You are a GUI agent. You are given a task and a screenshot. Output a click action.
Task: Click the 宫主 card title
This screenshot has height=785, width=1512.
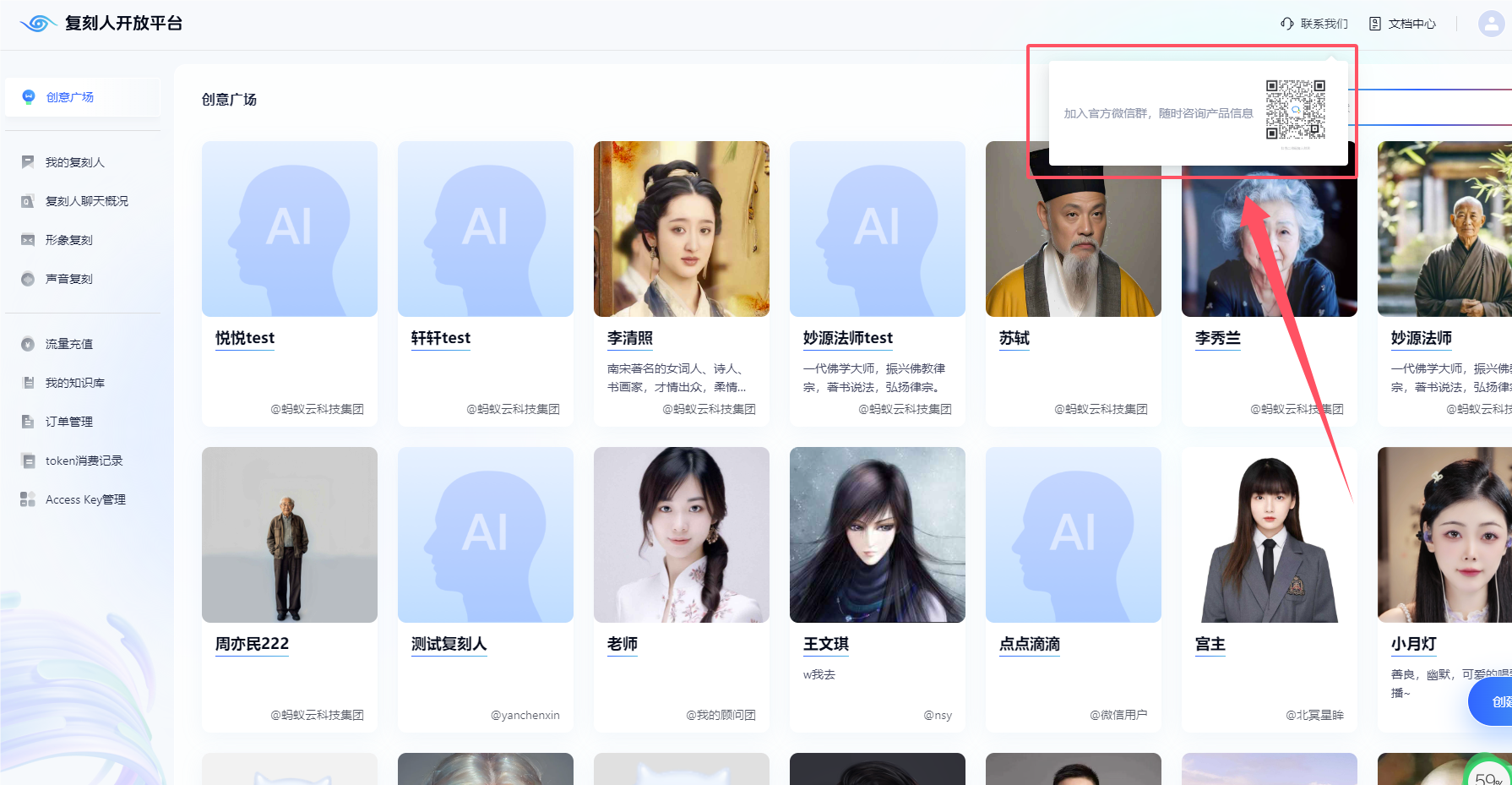click(1210, 644)
